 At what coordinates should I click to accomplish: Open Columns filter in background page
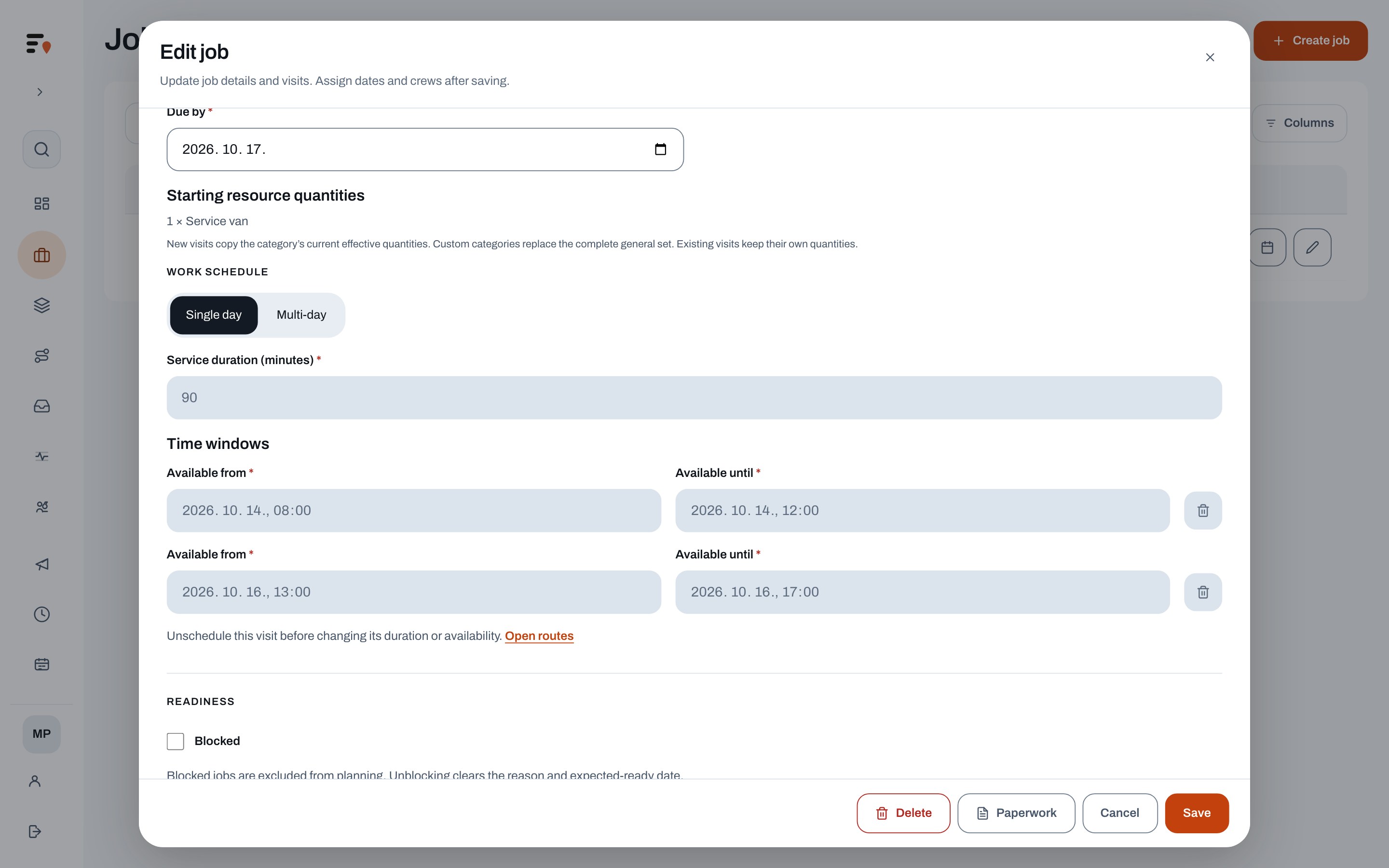click(1299, 123)
